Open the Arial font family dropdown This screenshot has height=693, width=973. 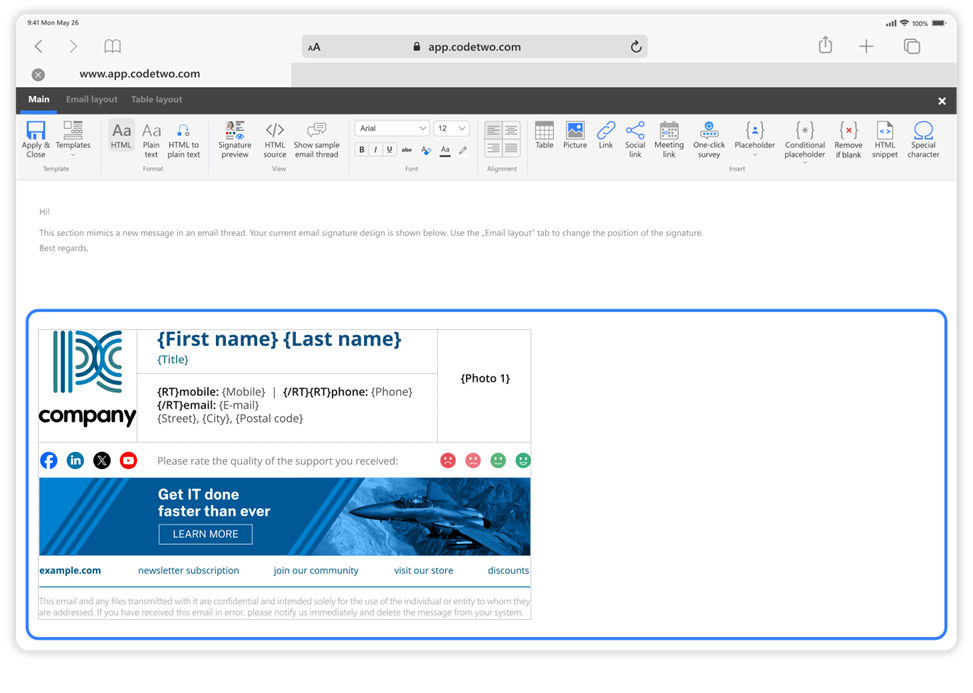[x=392, y=128]
